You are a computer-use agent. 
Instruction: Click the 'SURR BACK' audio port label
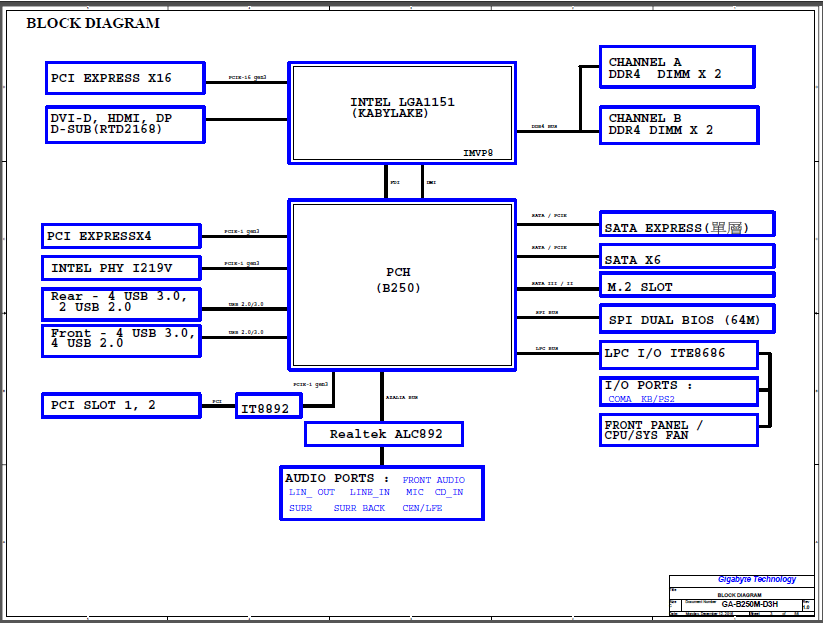click(x=359, y=508)
